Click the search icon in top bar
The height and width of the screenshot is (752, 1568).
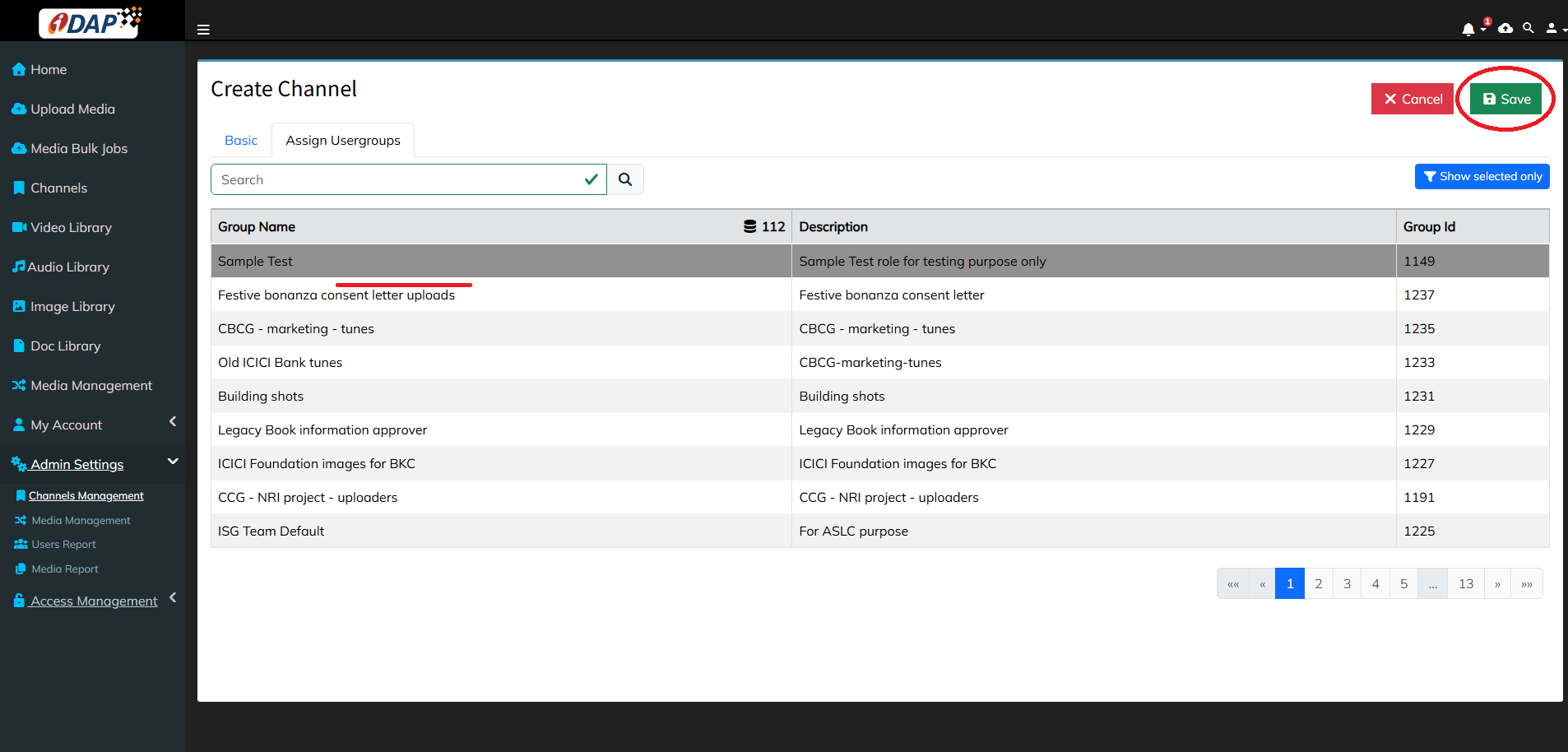coord(1529,28)
